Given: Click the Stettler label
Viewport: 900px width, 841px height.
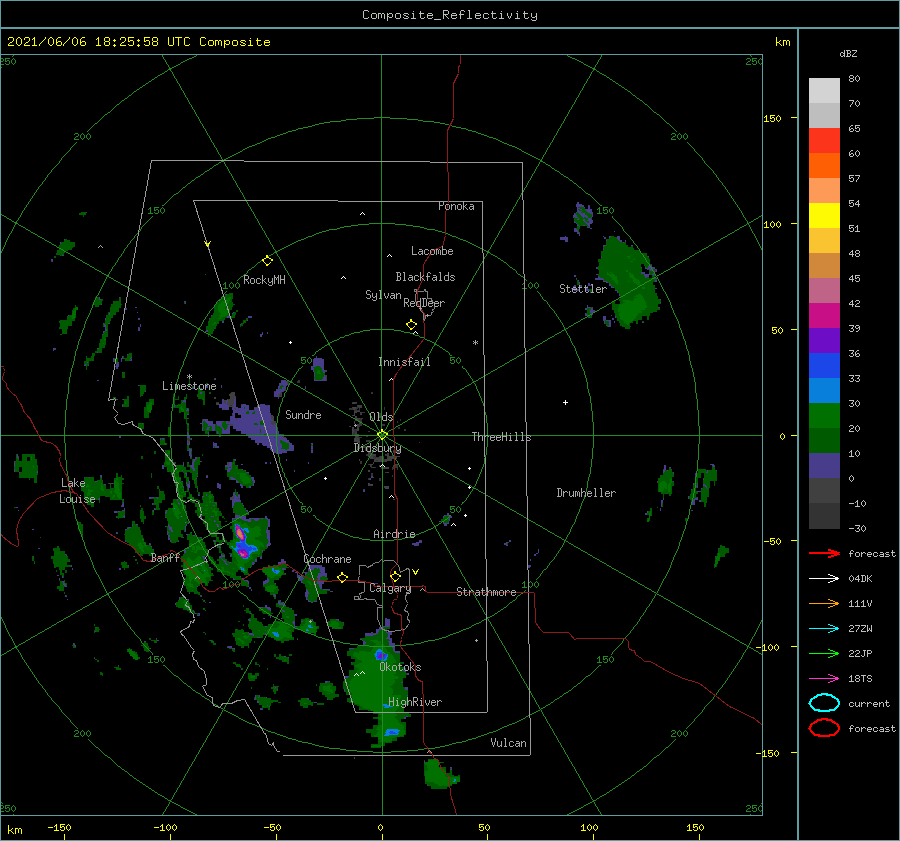Looking at the screenshot, I should (x=583, y=289).
